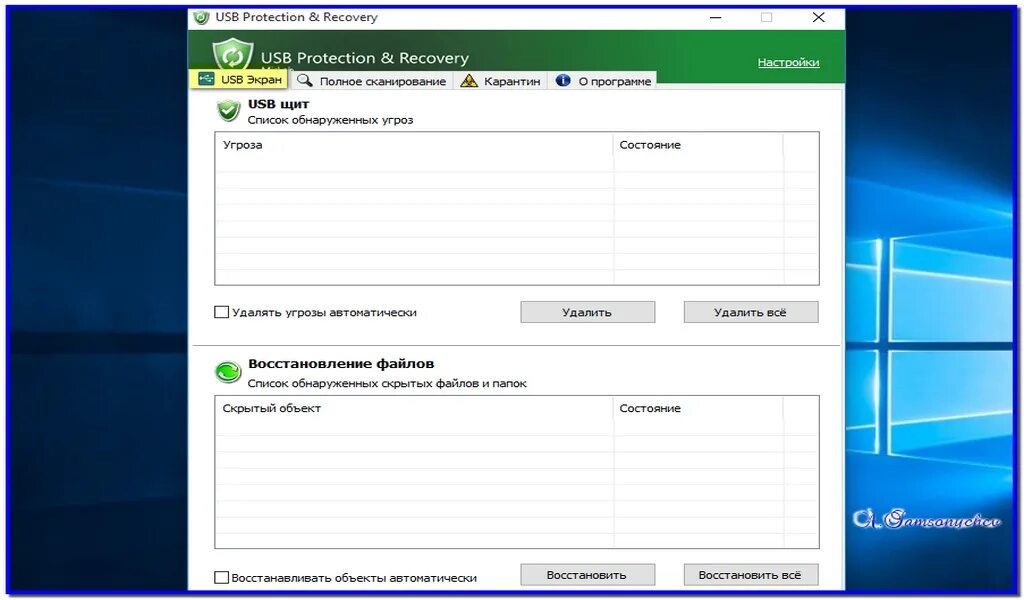Switch to Полное сканирование tab
Screen dimensions: 1024x600
point(371,81)
